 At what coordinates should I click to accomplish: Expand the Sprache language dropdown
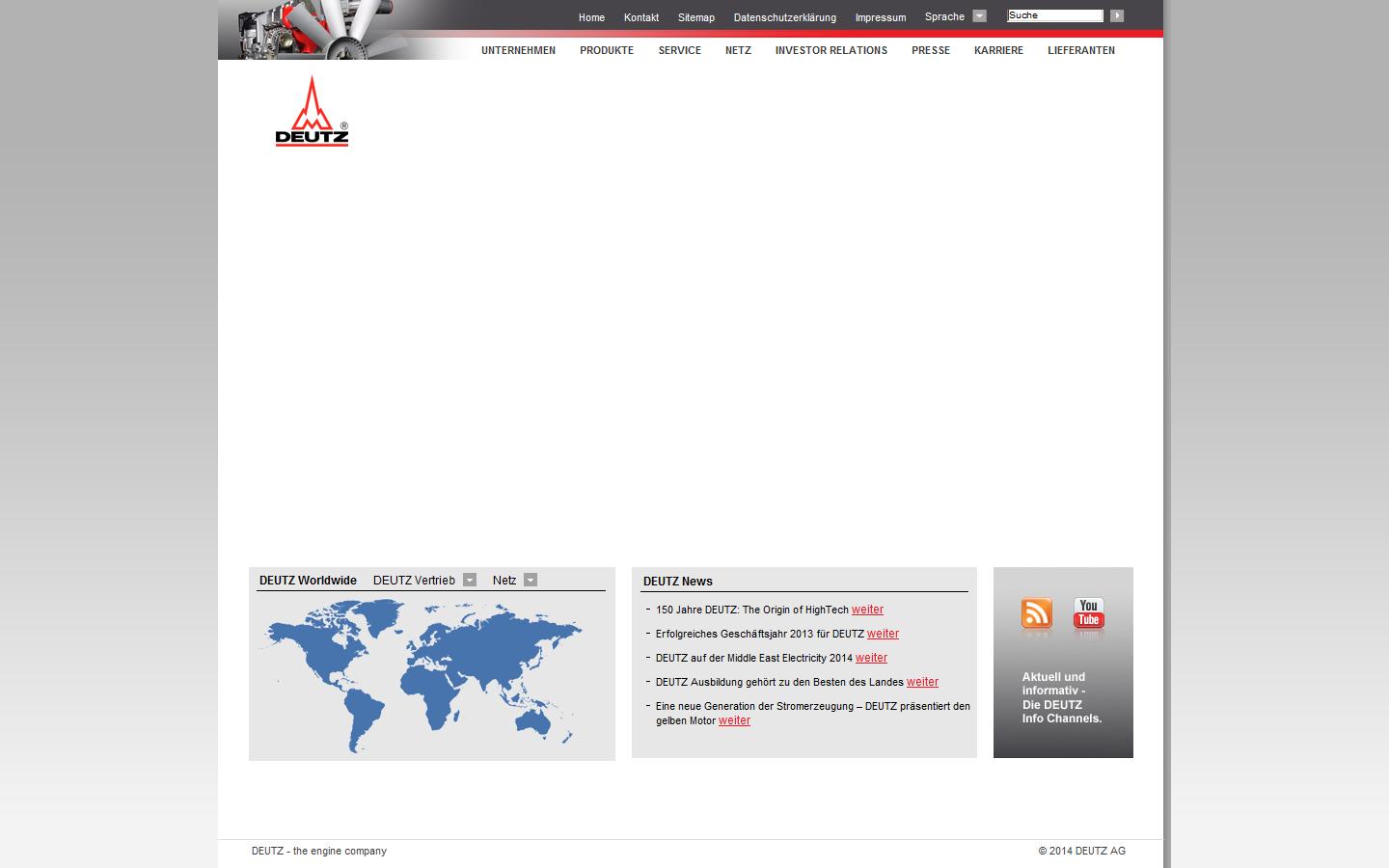point(980,16)
